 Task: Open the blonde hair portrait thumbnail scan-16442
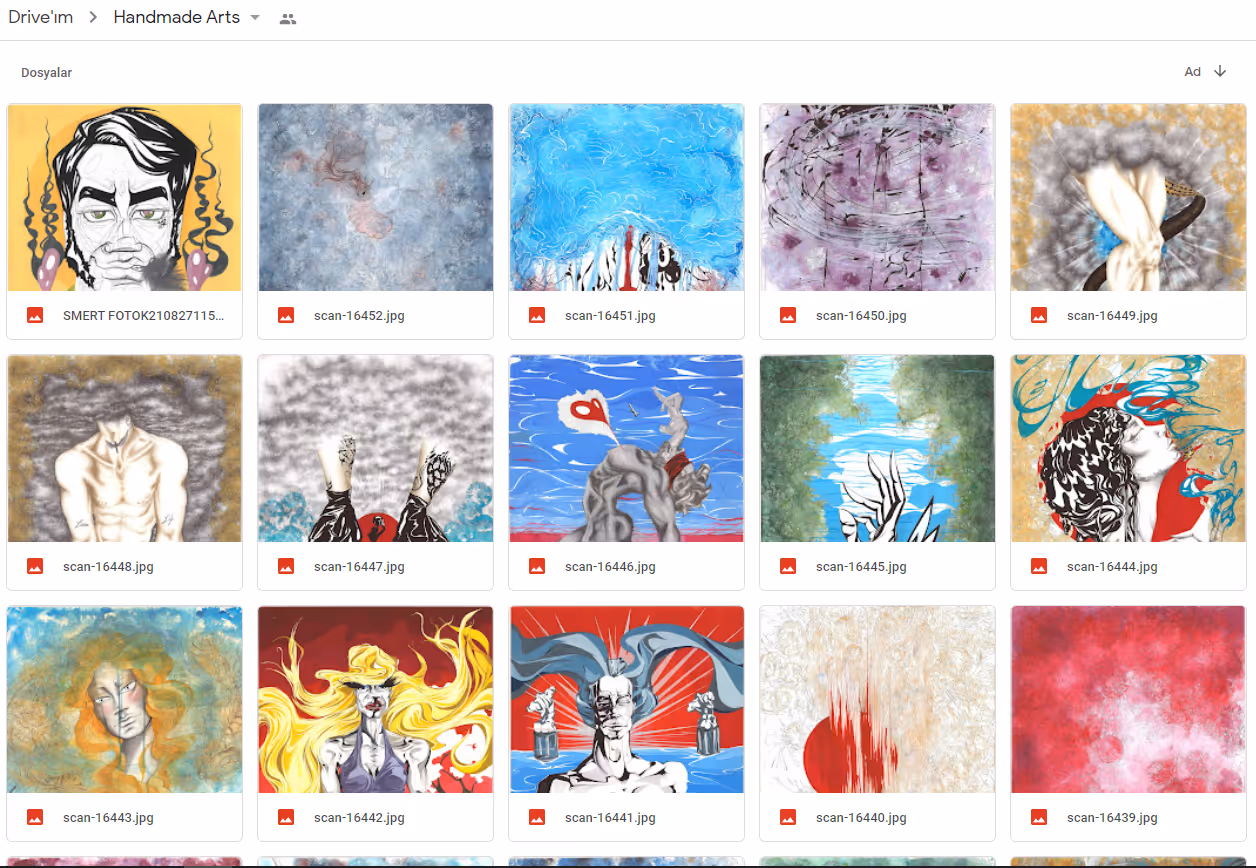pyautogui.click(x=376, y=699)
